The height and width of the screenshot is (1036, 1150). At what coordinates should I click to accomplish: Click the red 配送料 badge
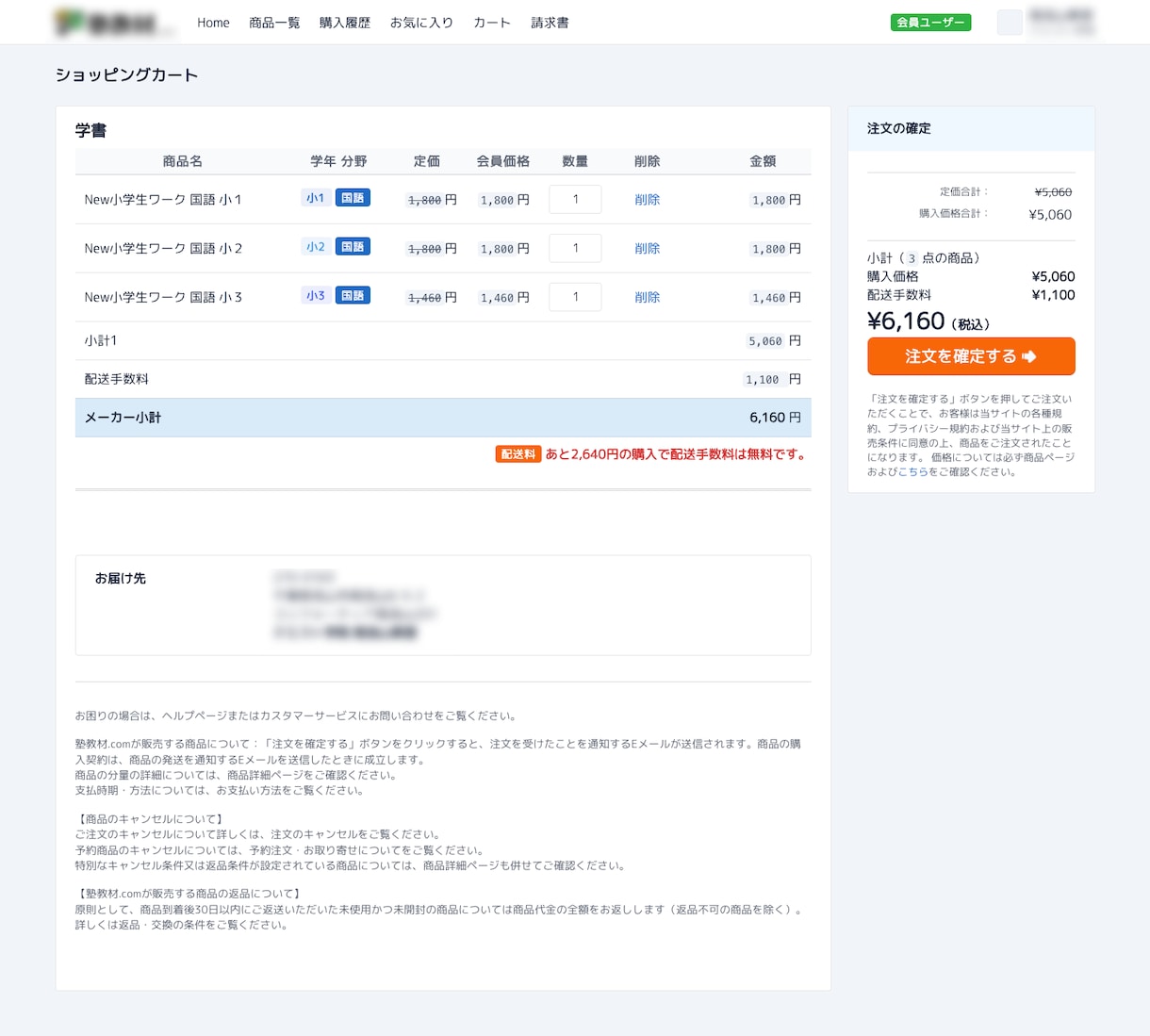tap(518, 454)
